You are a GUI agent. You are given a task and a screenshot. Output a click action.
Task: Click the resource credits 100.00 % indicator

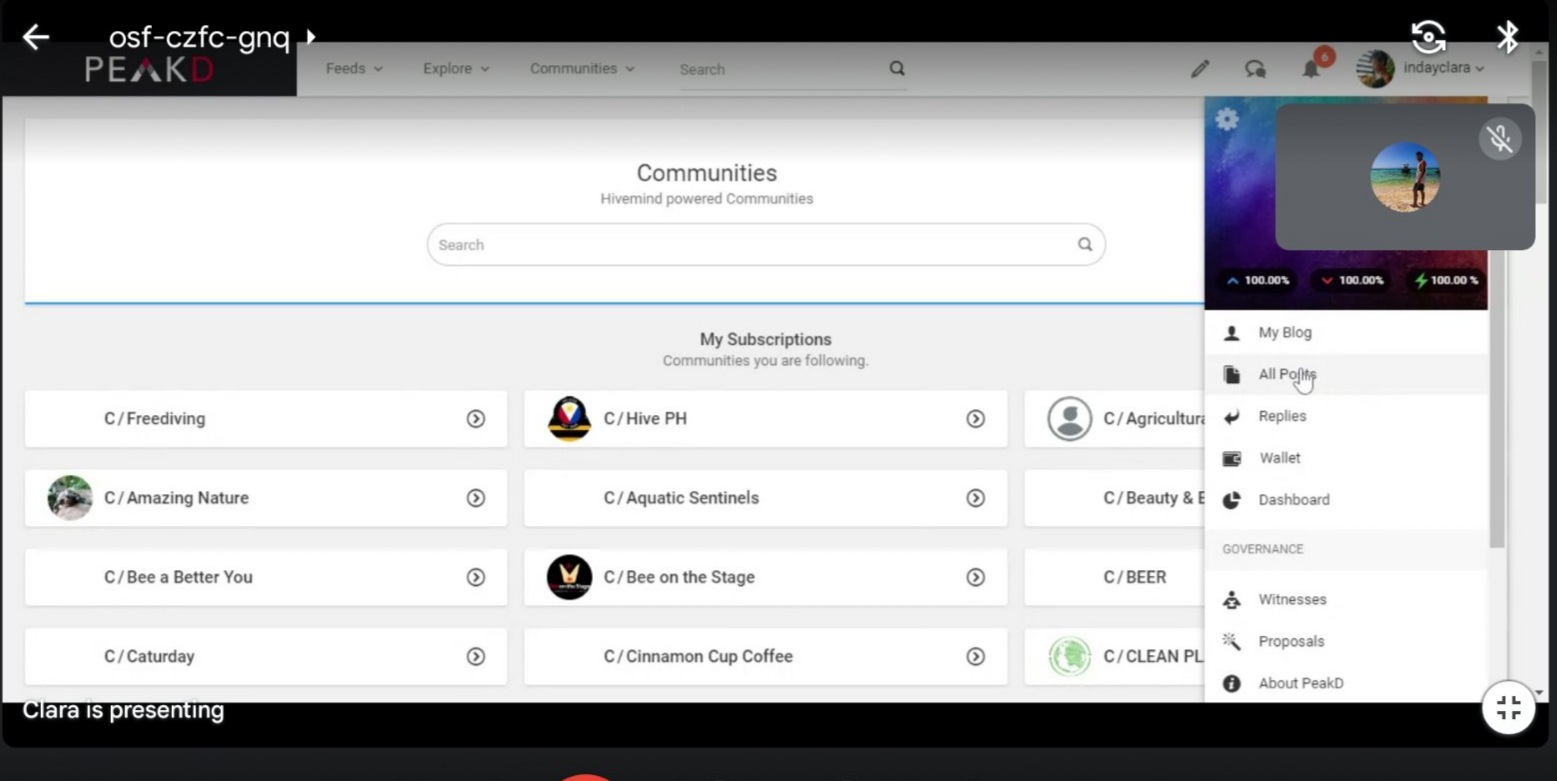[1446, 280]
